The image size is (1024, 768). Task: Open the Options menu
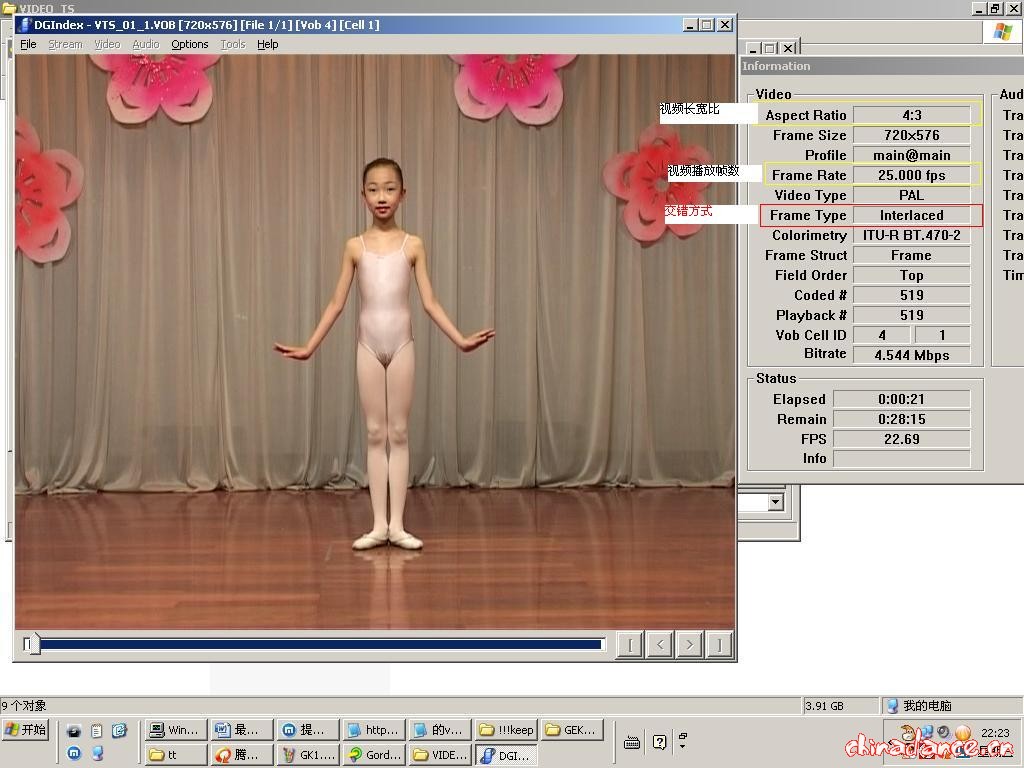(x=189, y=44)
